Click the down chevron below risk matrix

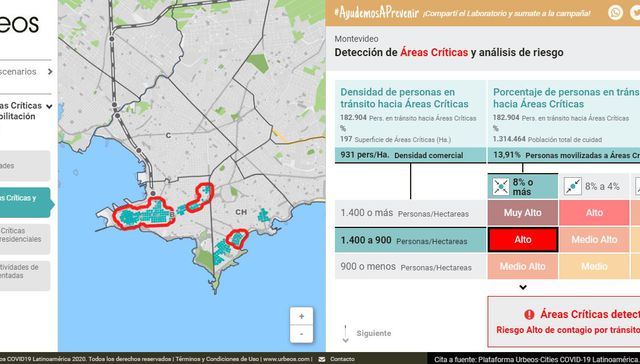point(523,287)
